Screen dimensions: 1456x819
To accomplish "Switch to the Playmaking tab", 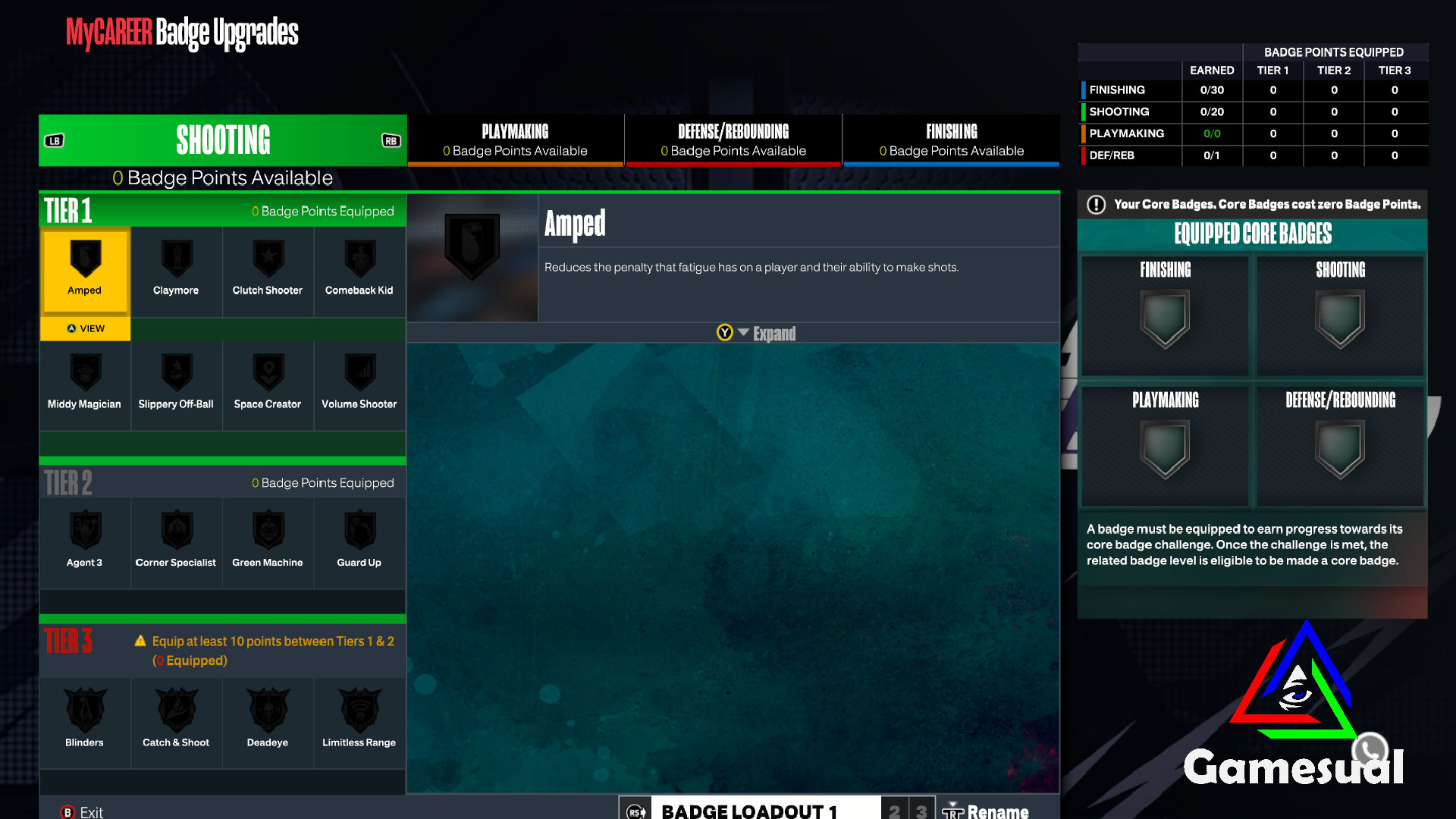I will pos(514,138).
